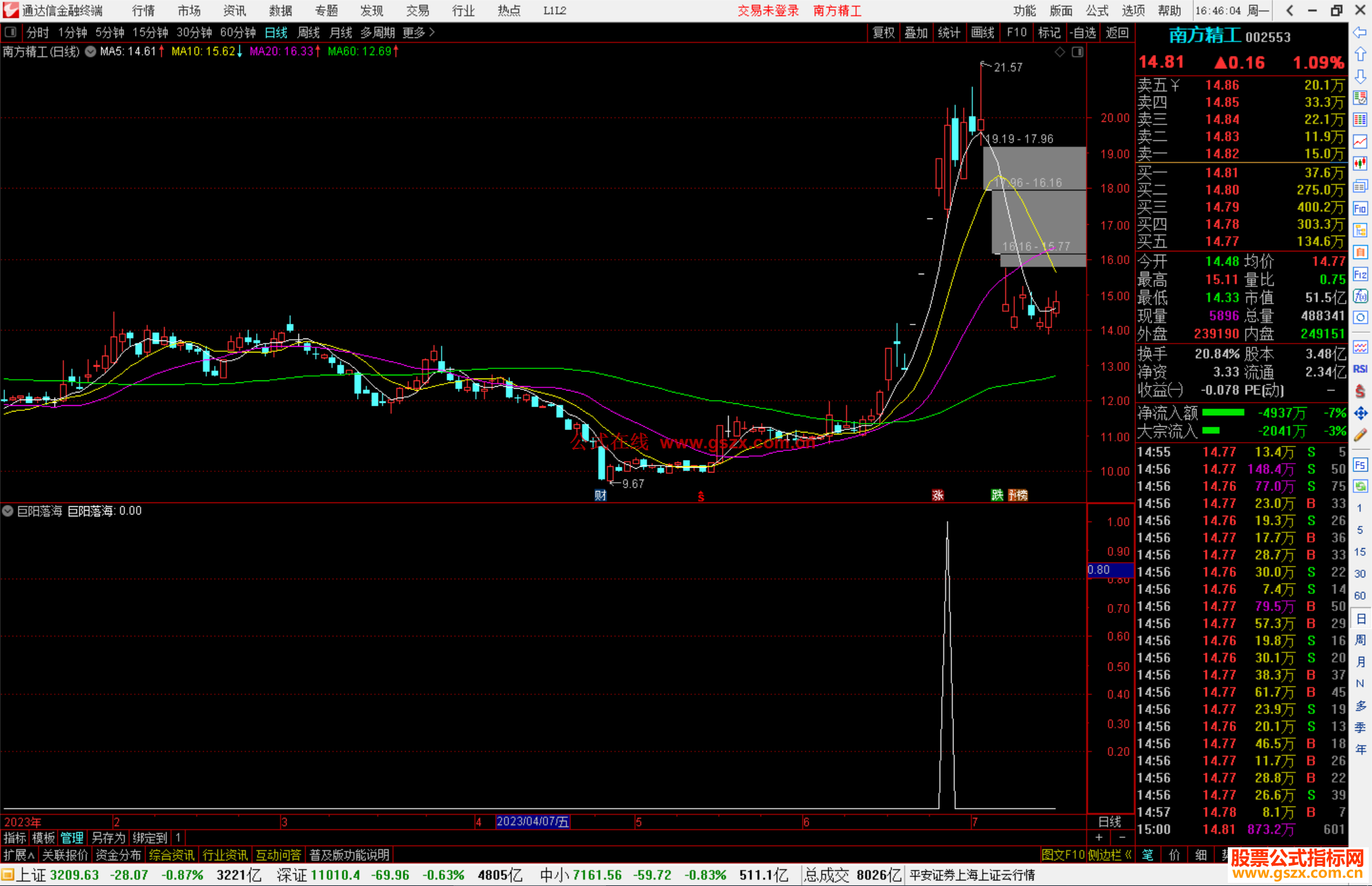1372x886 pixels.
Task: Click the pencil drawing tool icon
Action: coord(1360,435)
